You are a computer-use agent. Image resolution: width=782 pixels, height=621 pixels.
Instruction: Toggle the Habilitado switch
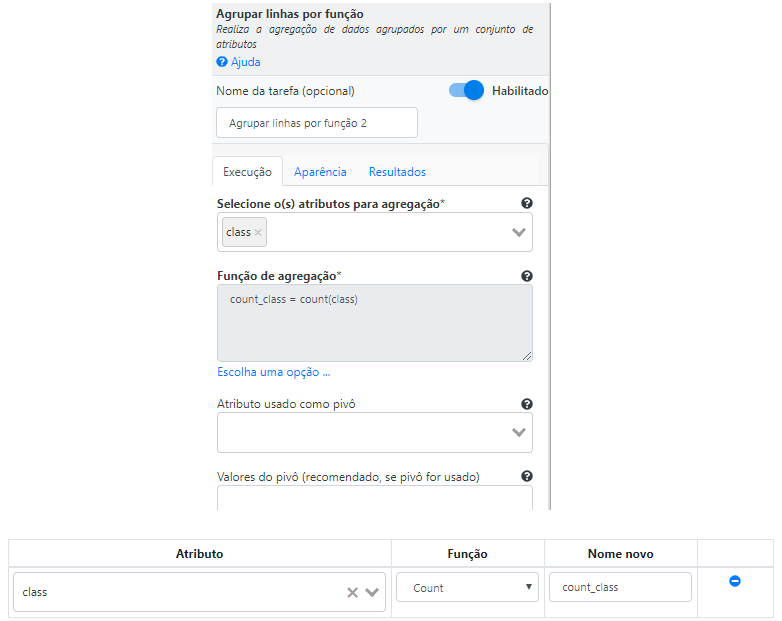[x=466, y=90]
